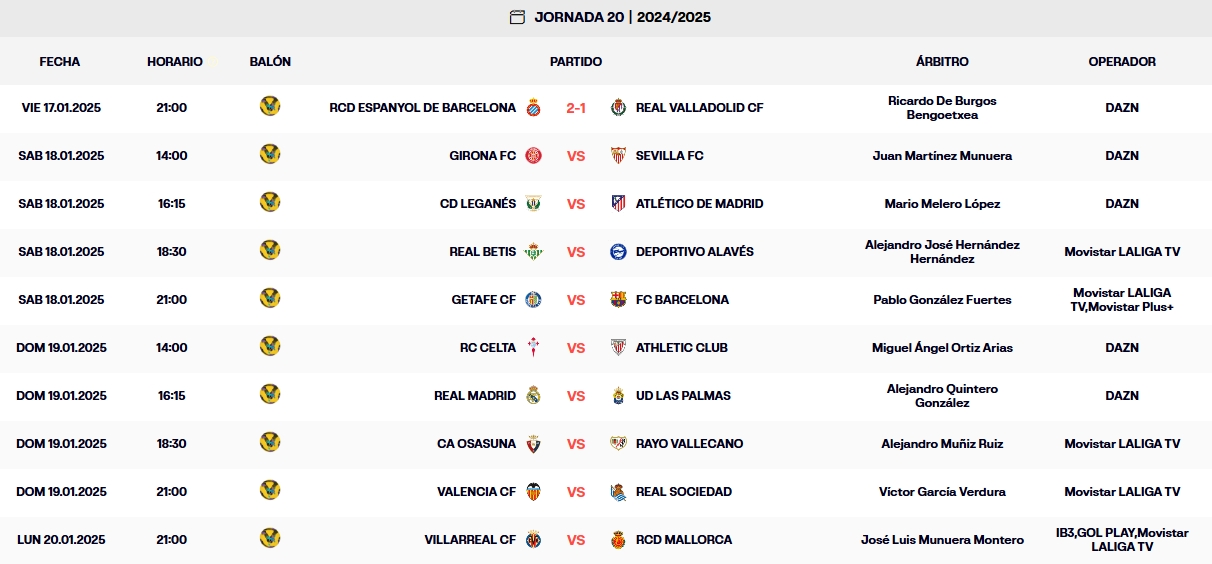Screen dimensions: 1212x564
Task: Click the Villarreal CF crest
Action: 534,540
